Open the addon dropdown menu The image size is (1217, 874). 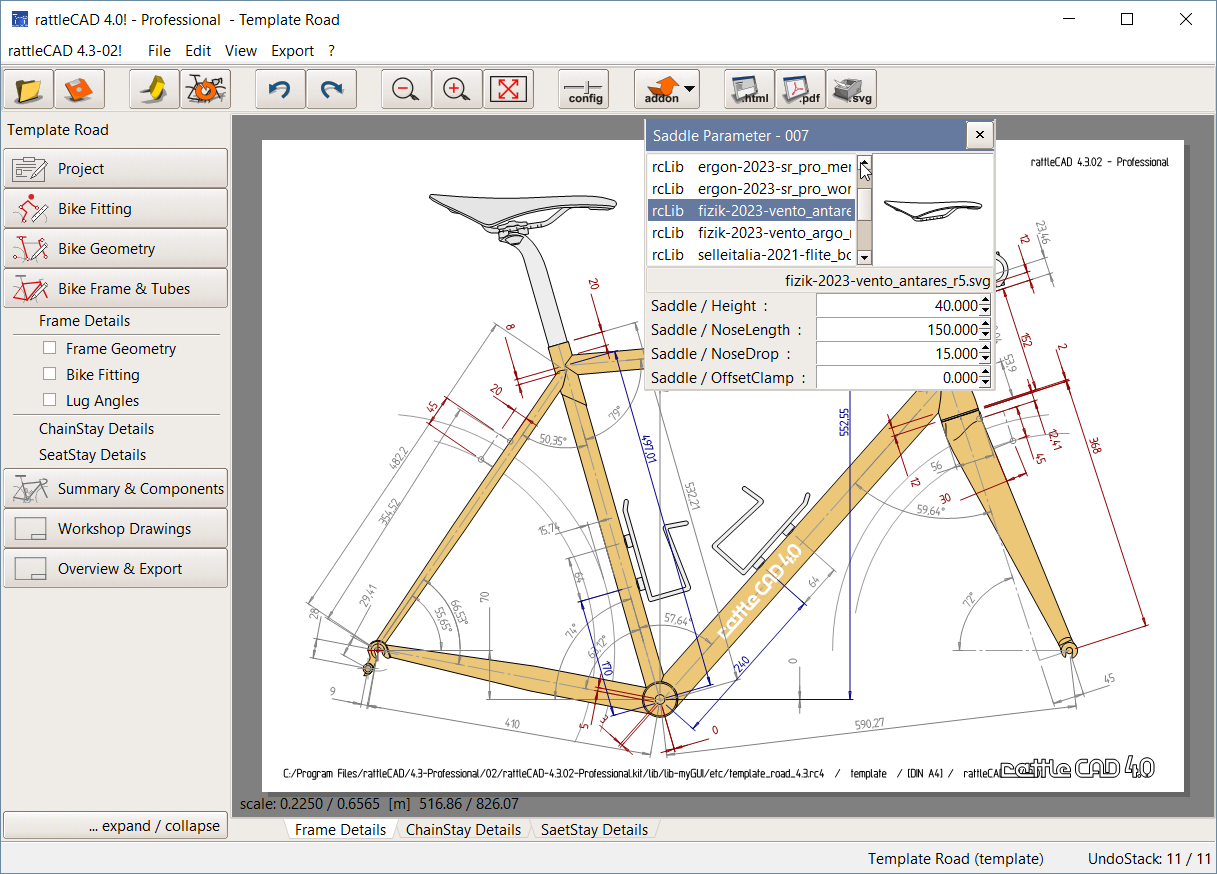(667, 89)
